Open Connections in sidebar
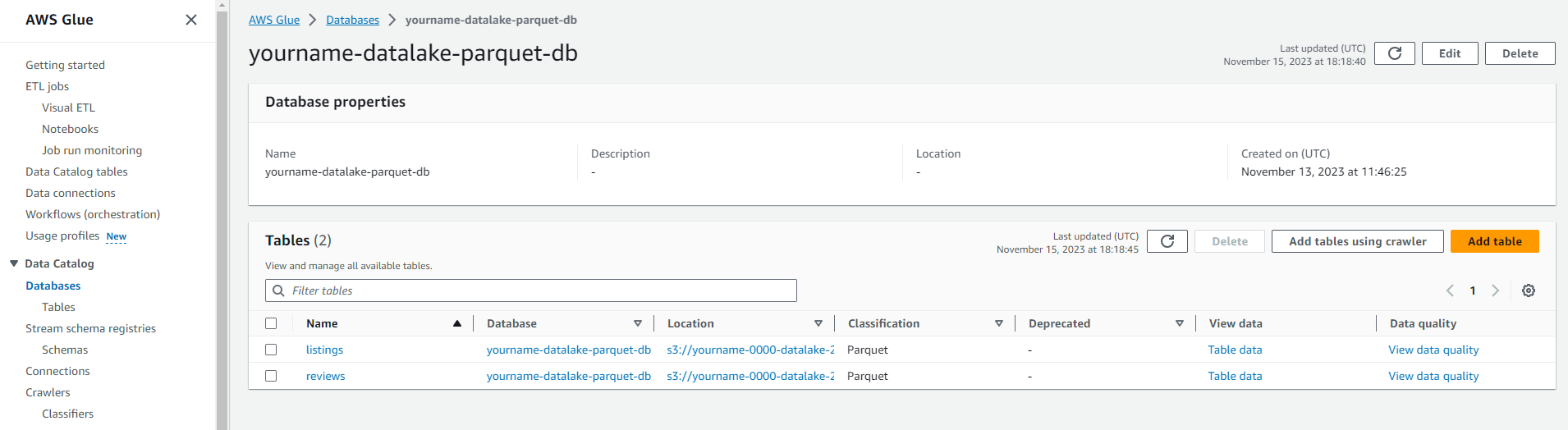Image resolution: width=1568 pixels, height=430 pixels. point(57,371)
